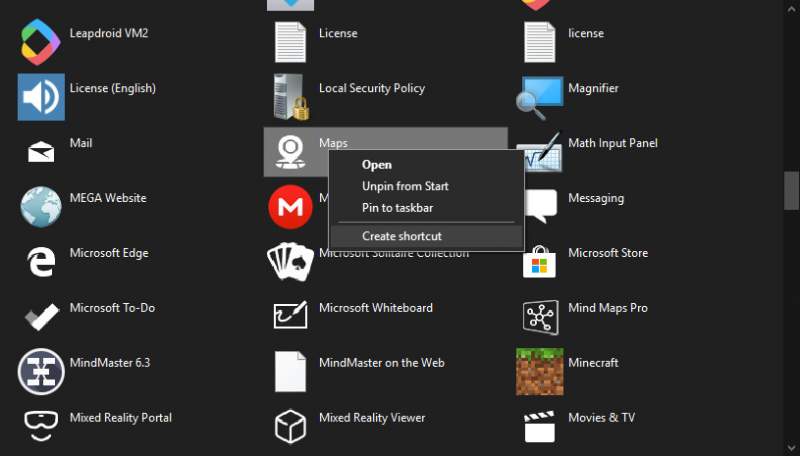
Task: Click the Mind Maps Pro label
Action: pos(608,308)
